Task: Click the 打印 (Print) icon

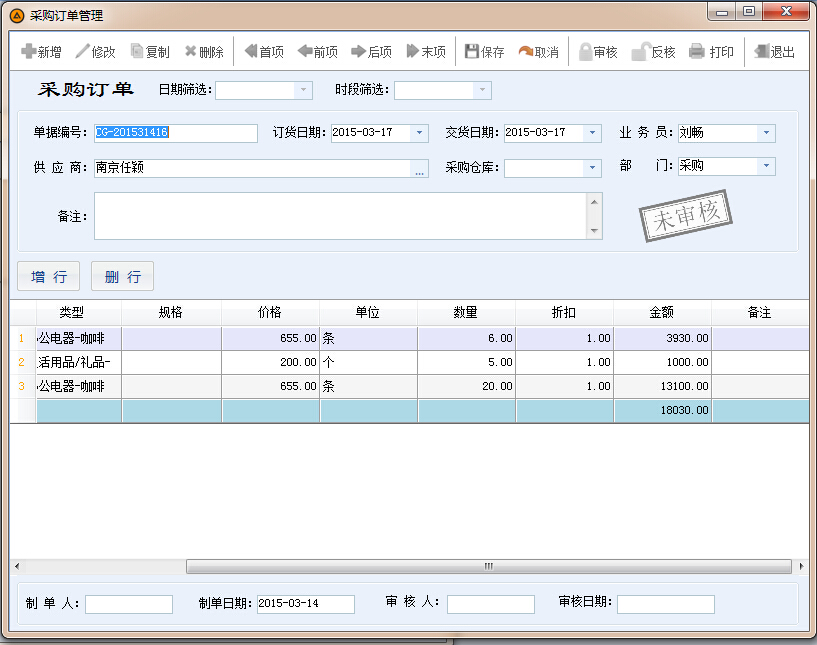Action: pyautogui.click(x=712, y=52)
